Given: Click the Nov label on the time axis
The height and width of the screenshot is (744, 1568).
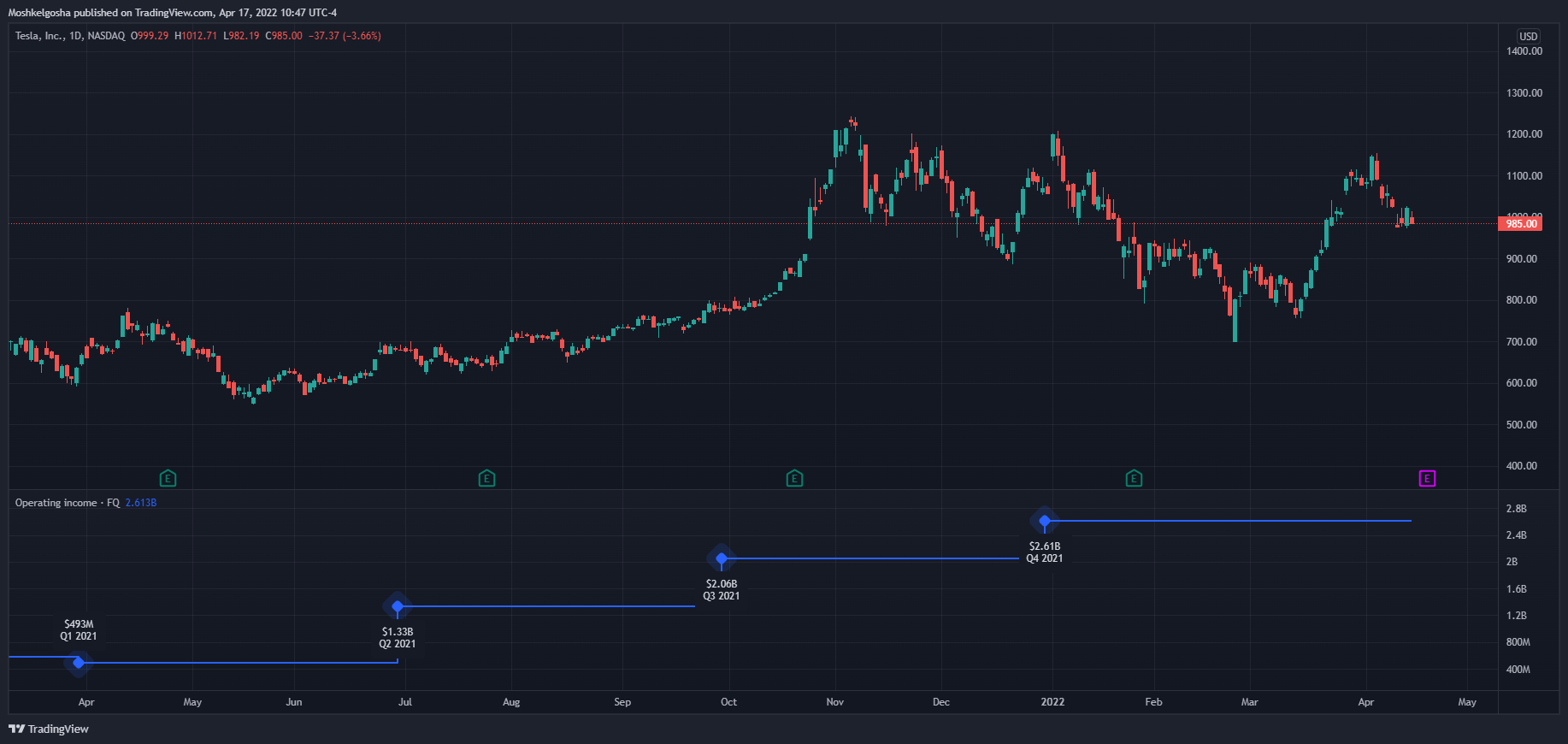Looking at the screenshot, I should click(835, 702).
